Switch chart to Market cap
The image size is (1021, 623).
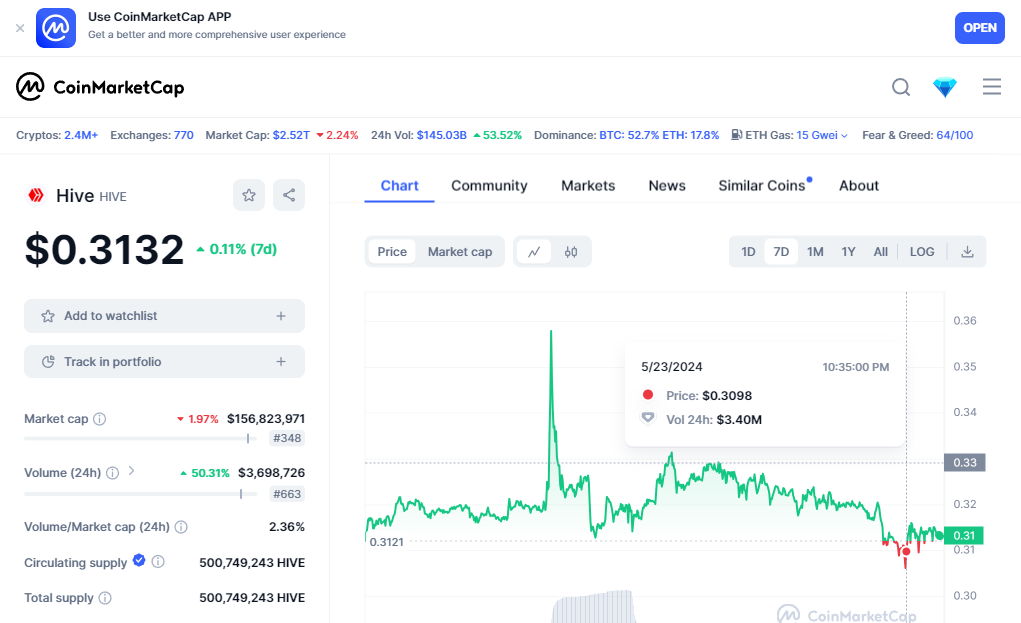point(460,252)
